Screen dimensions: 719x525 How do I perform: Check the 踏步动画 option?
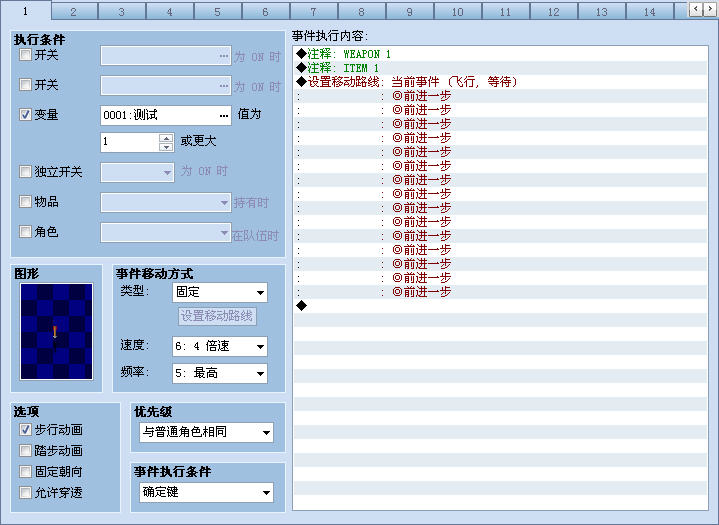pyautogui.click(x=25, y=451)
